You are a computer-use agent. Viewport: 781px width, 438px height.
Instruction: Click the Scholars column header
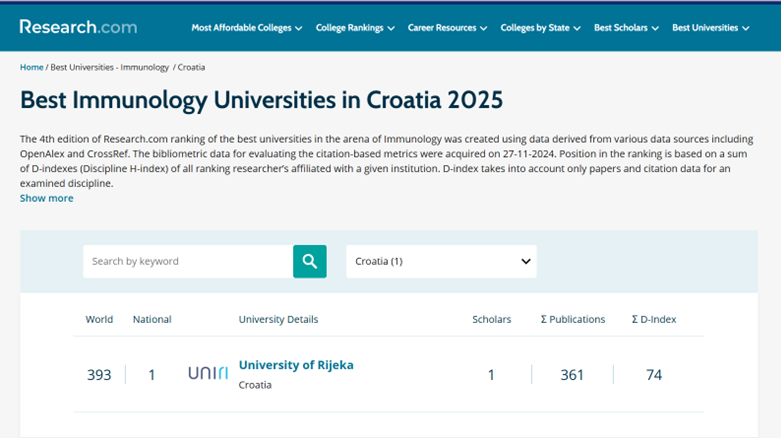(x=492, y=319)
